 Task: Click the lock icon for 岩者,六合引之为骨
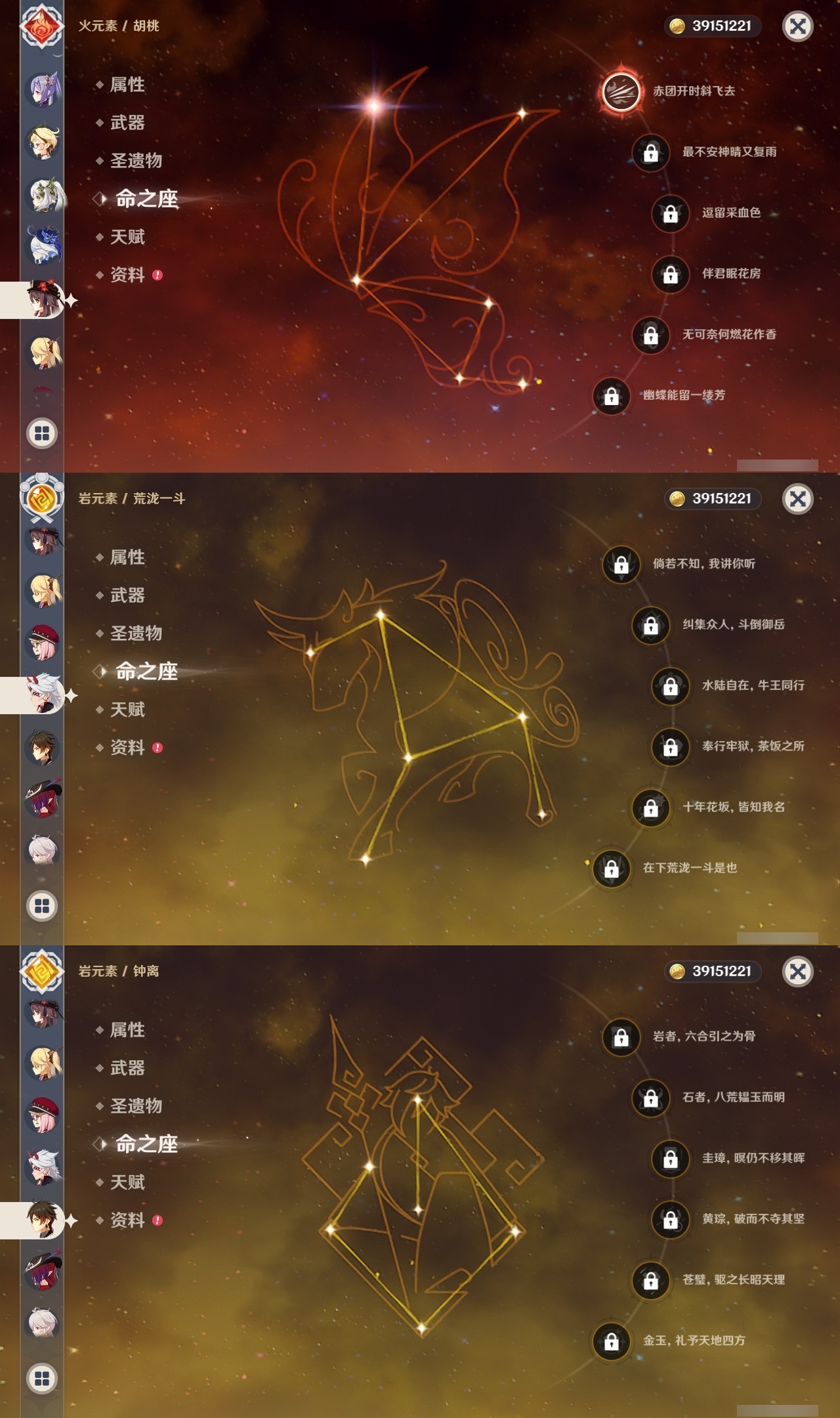click(621, 1037)
